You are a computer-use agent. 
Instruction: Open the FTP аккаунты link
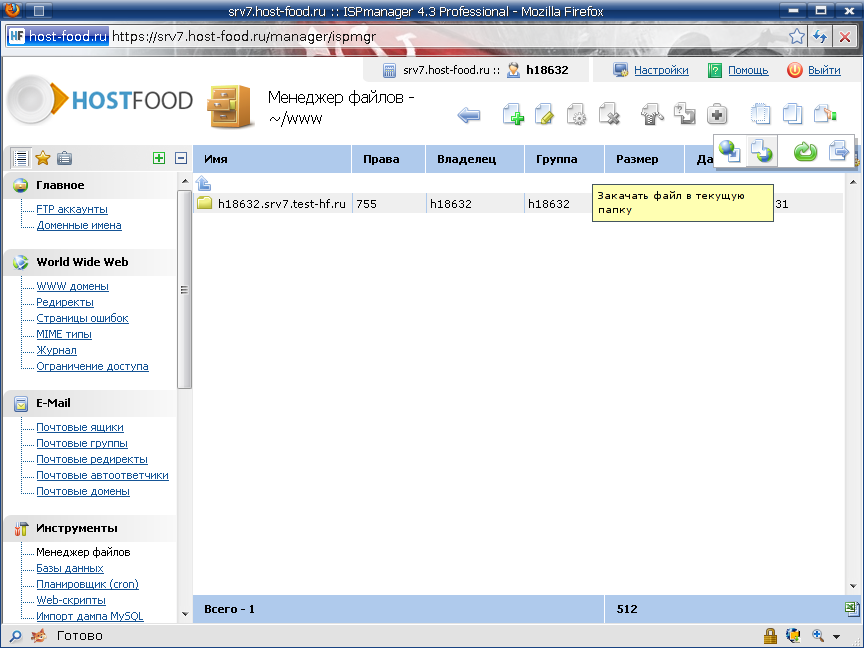(x=72, y=210)
